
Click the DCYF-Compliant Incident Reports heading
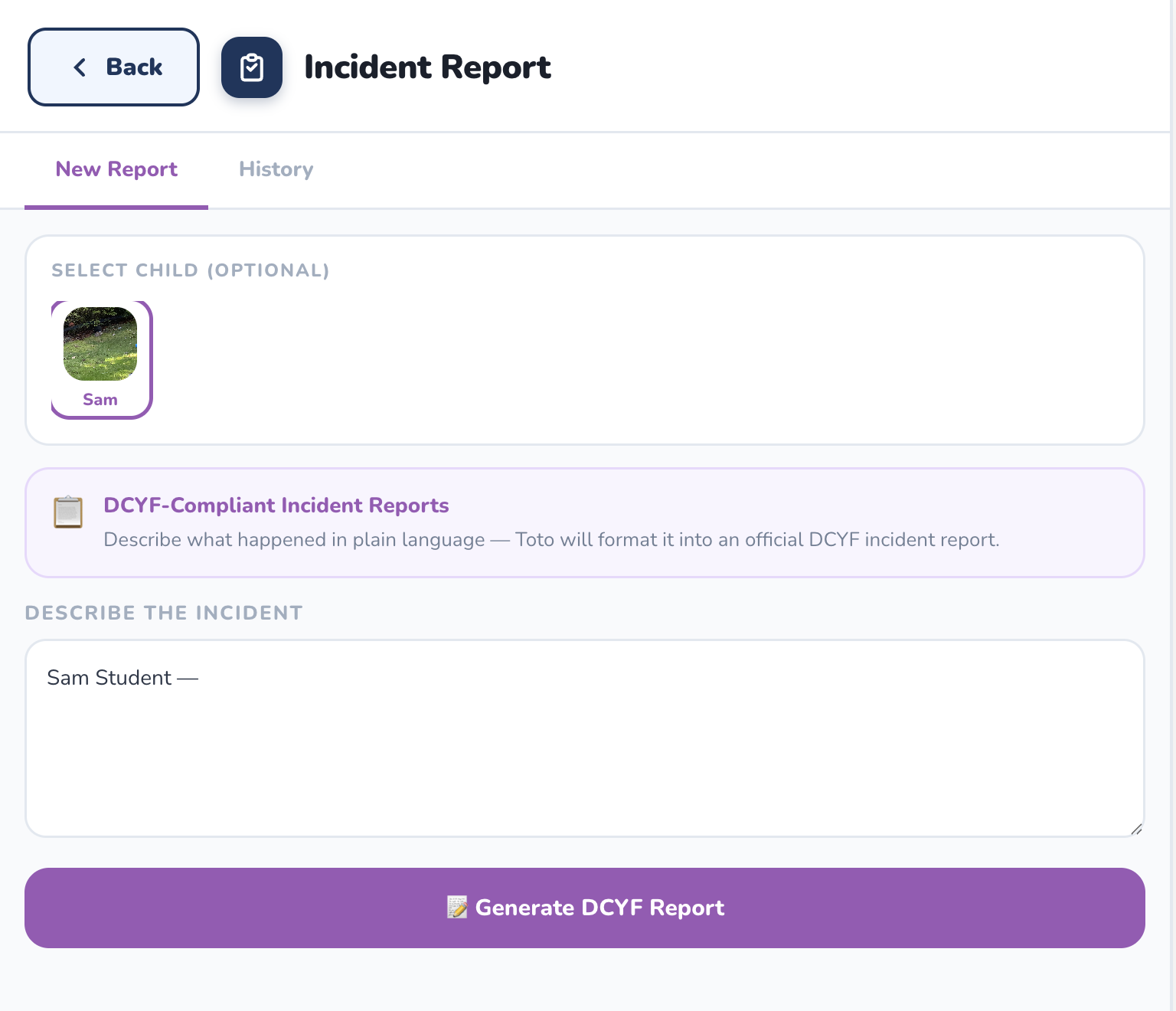pos(276,505)
